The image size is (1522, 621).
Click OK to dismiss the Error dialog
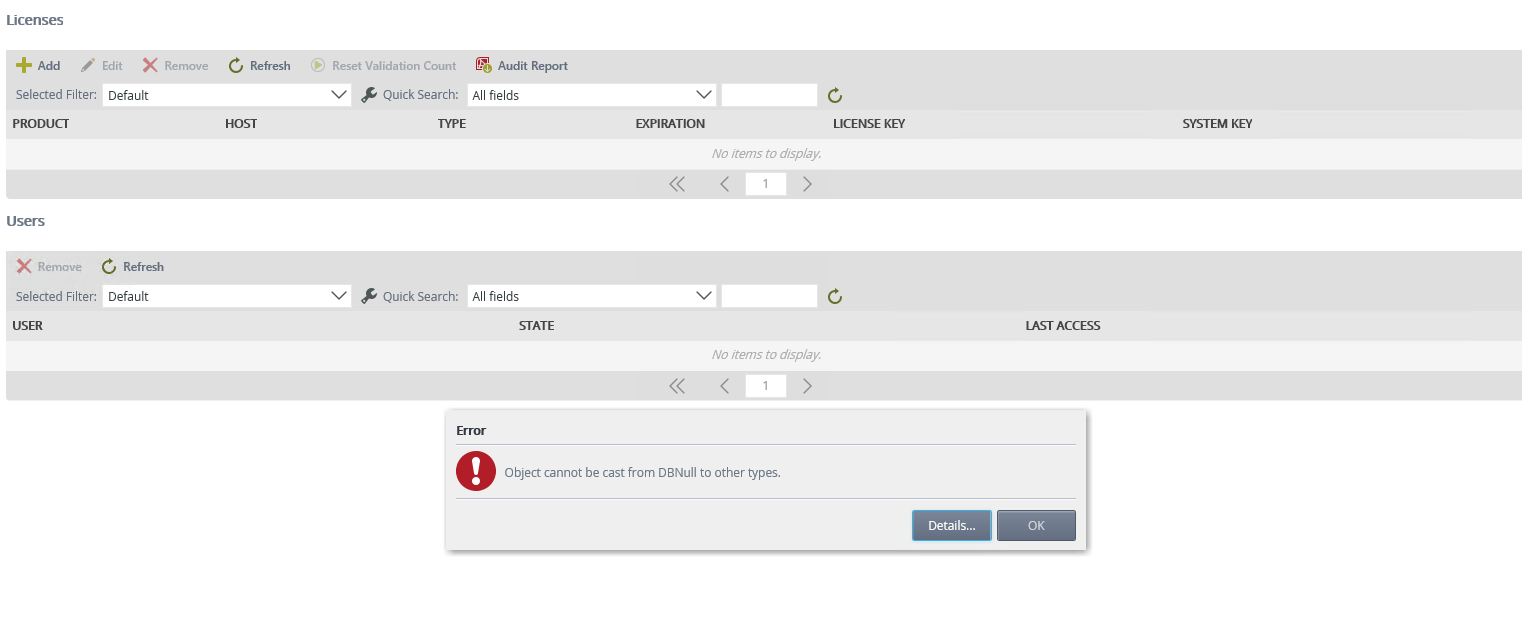click(x=1036, y=525)
